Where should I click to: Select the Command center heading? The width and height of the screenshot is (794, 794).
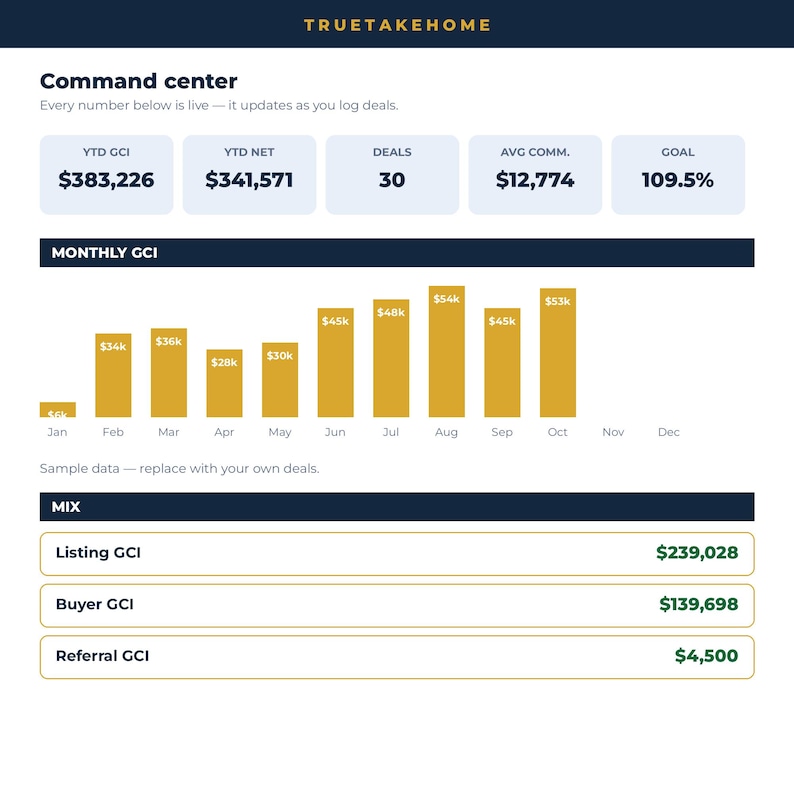pos(138,81)
